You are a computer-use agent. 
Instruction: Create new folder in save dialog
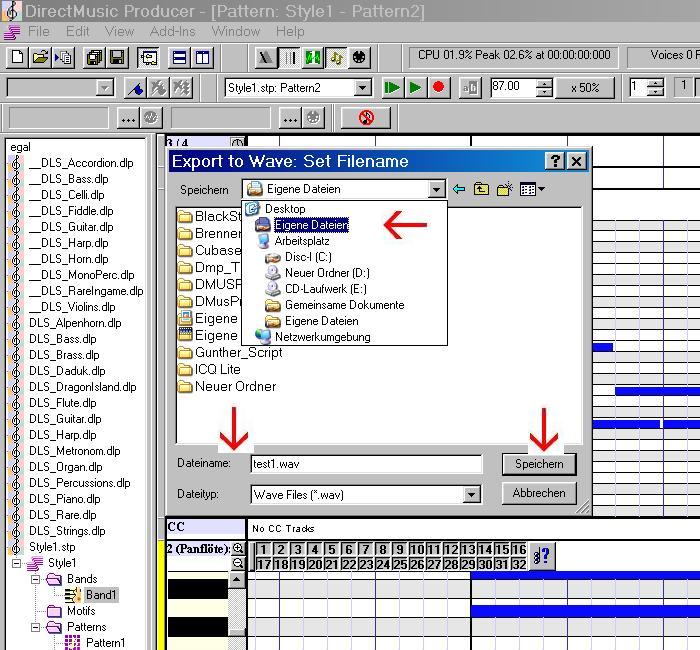tap(505, 189)
